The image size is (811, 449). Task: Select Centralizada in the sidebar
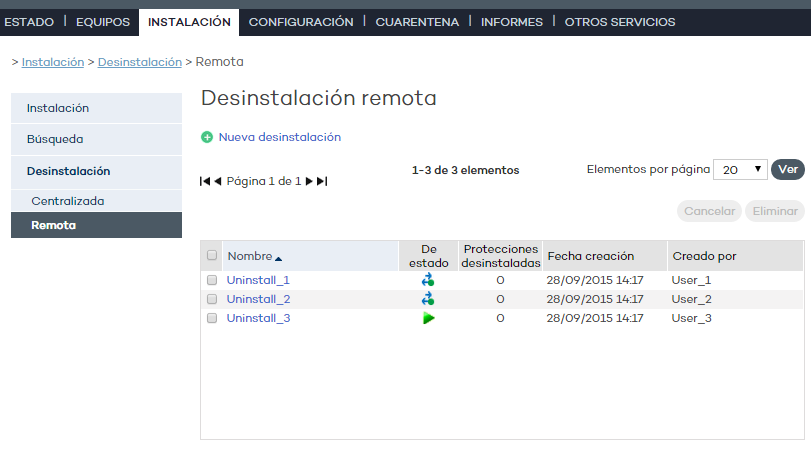point(96,201)
